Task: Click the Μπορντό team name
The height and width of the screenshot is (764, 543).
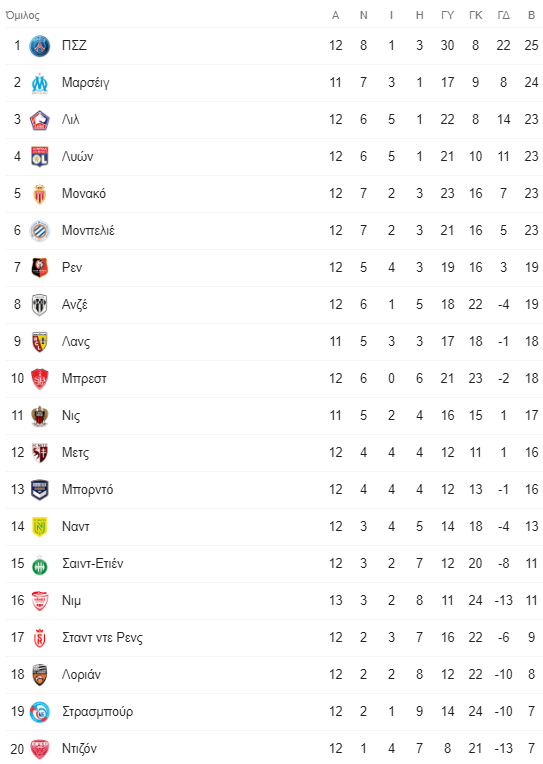Action: pyautogui.click(x=87, y=490)
